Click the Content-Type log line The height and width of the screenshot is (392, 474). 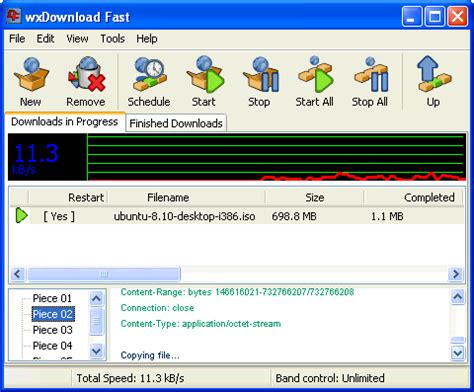[201, 324]
